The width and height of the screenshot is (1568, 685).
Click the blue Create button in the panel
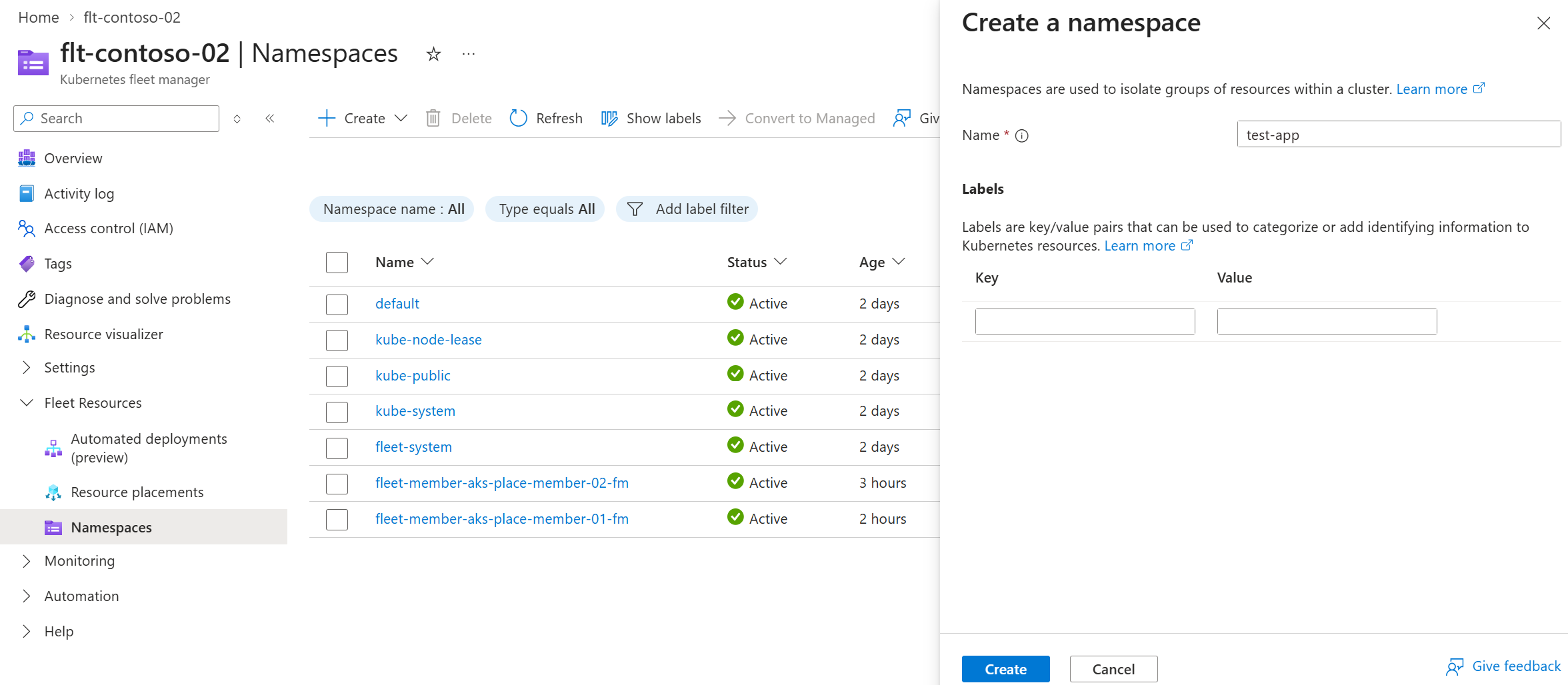coord(1006,669)
